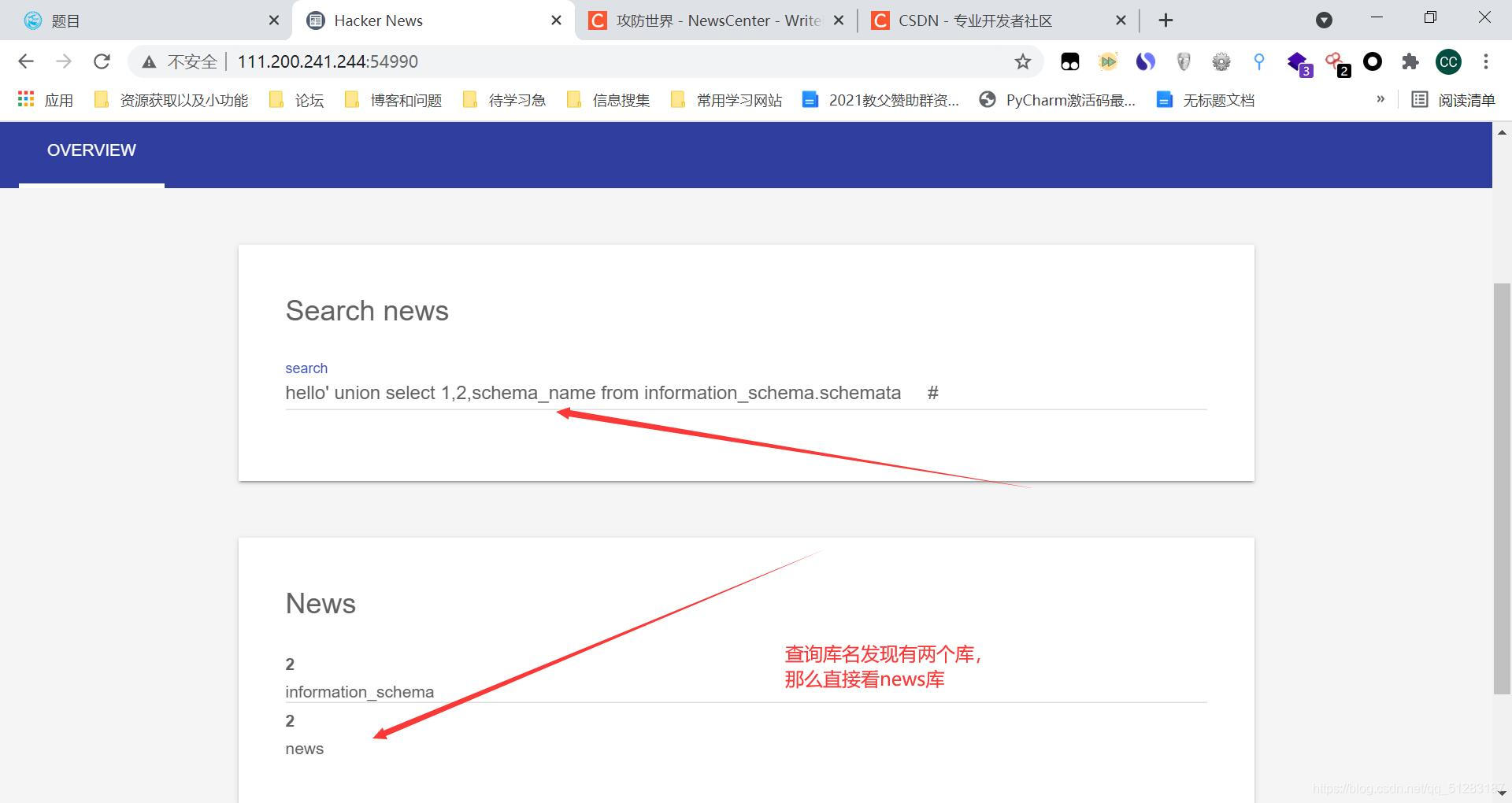The height and width of the screenshot is (803, 1512).
Task: Open the 阅读清单 reading list
Action: (1452, 99)
